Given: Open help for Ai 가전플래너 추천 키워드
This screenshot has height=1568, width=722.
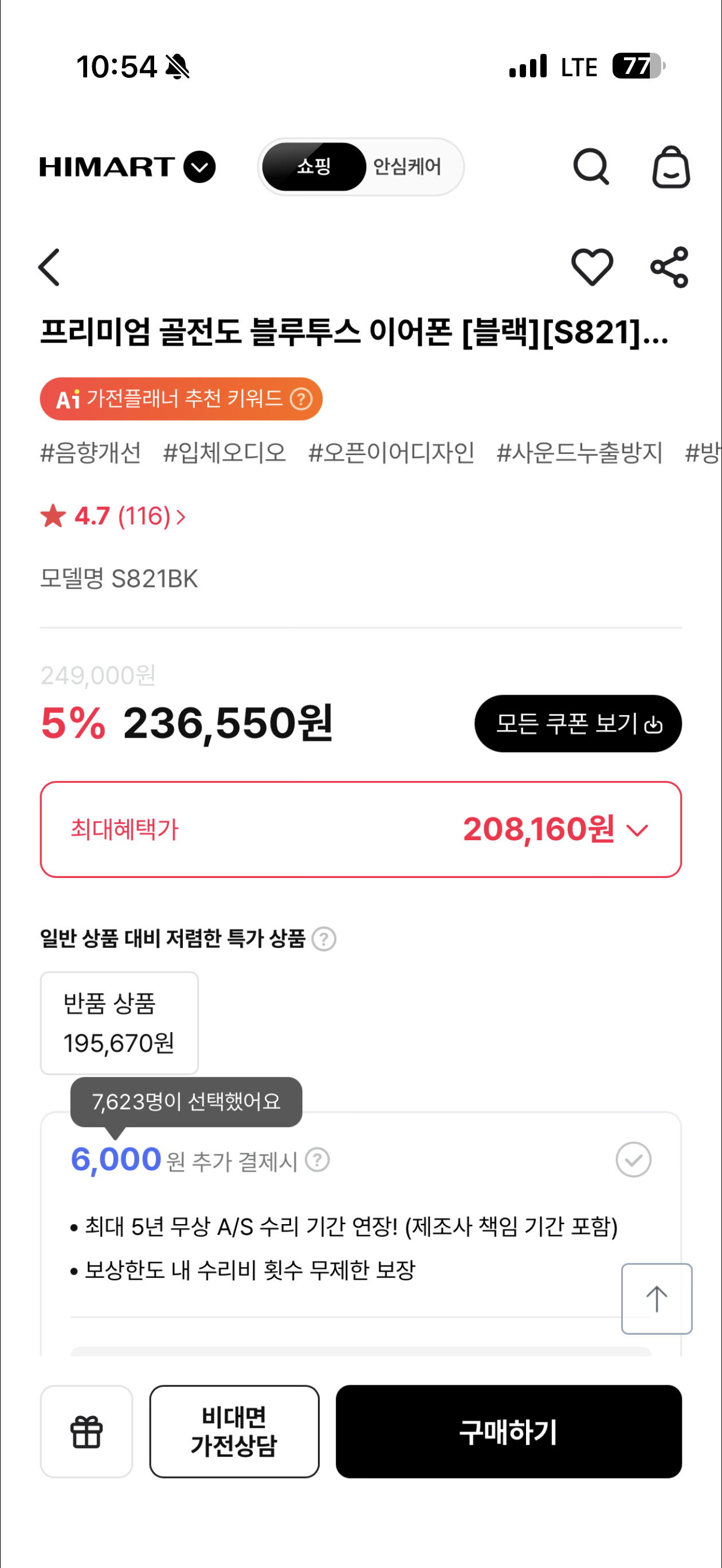Looking at the screenshot, I should click(301, 399).
